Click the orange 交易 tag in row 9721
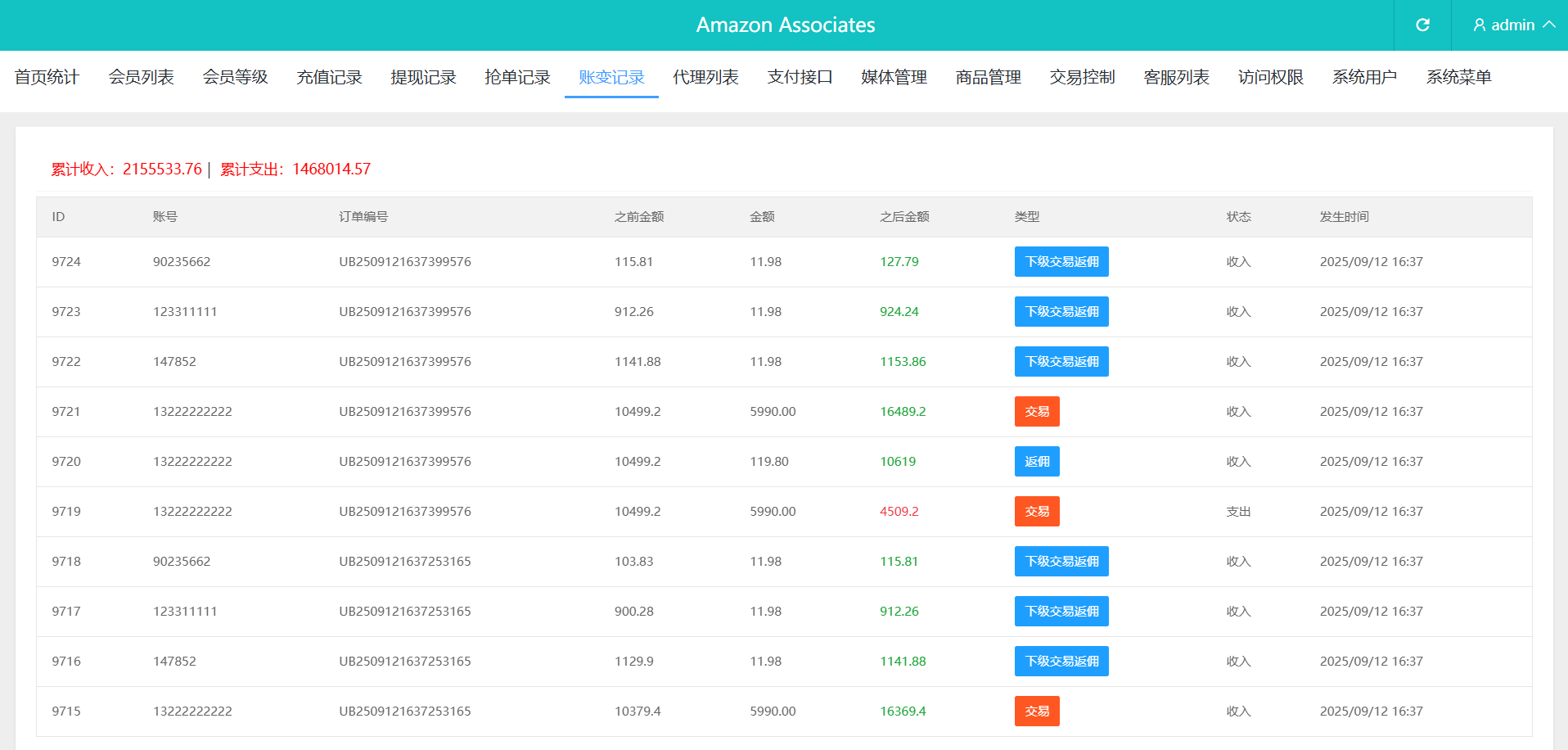1568x750 pixels. coord(1037,412)
